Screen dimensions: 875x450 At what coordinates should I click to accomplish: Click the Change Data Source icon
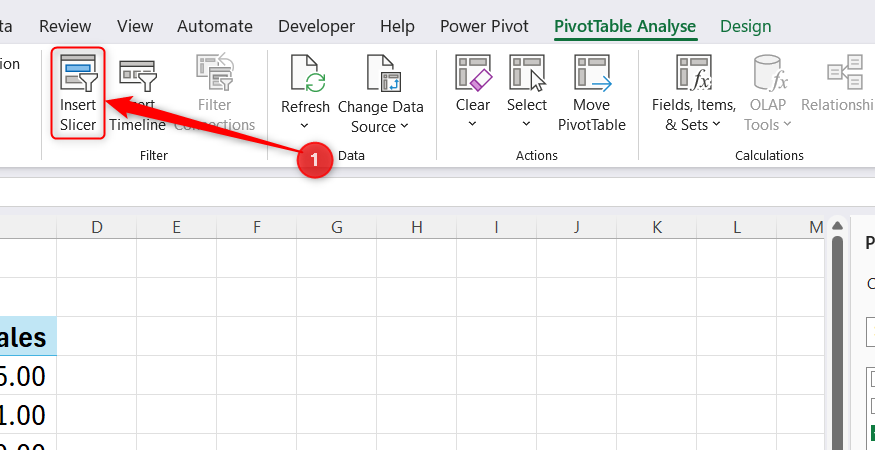(384, 73)
